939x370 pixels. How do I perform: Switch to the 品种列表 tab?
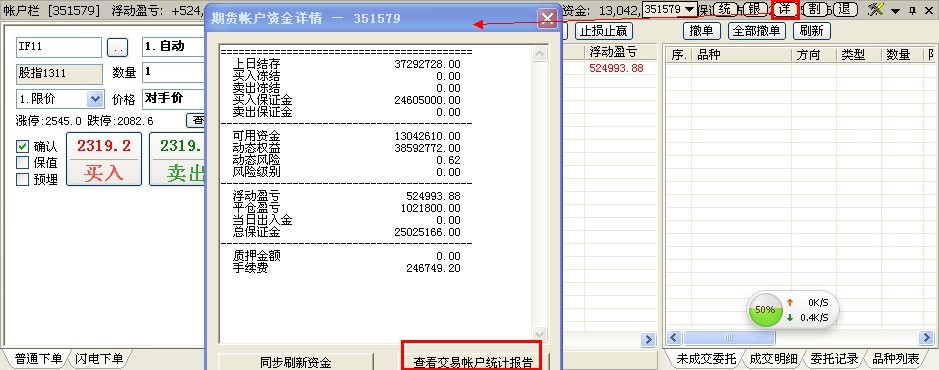point(895,359)
